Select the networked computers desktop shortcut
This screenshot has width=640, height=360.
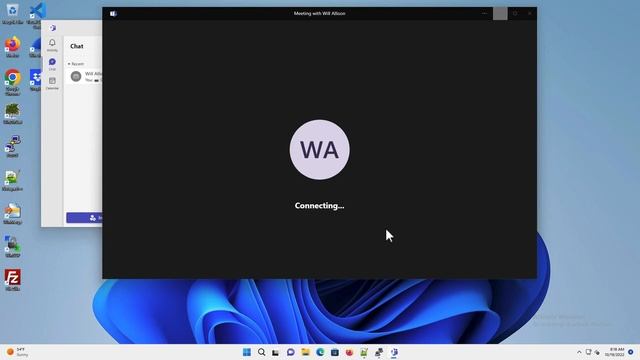tap(12, 147)
